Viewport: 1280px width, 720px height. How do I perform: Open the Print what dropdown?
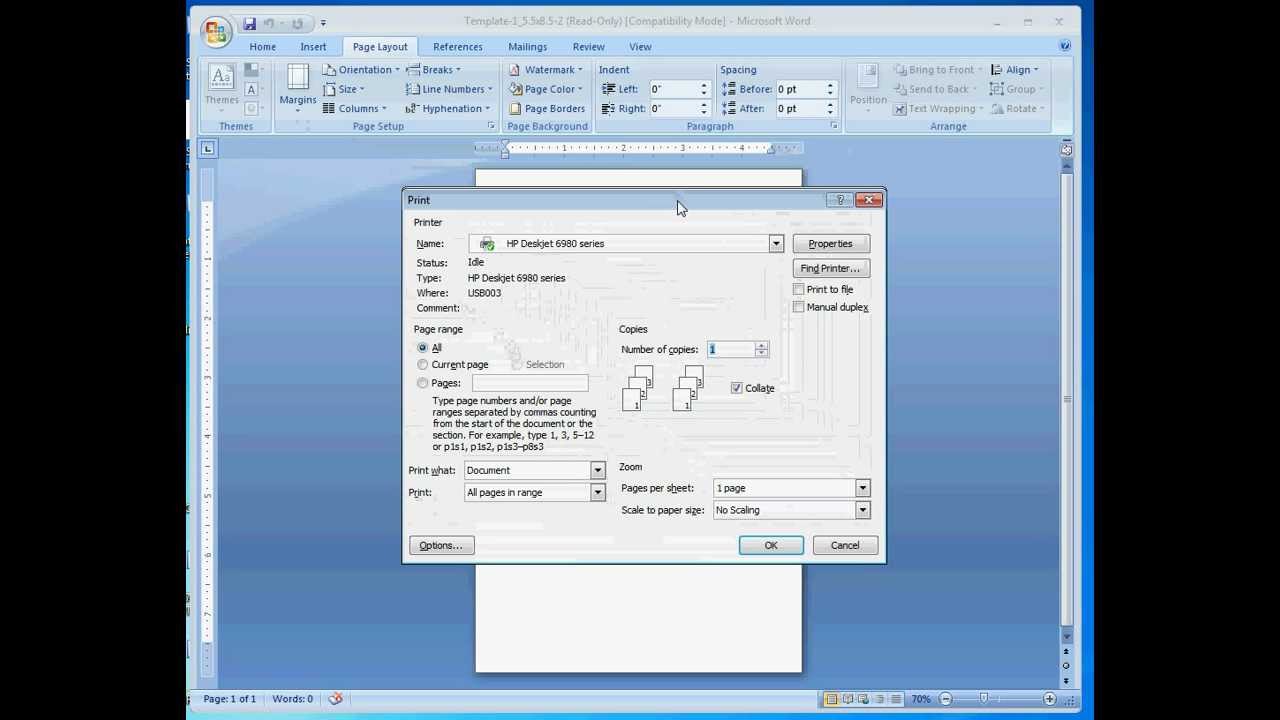[x=598, y=470]
